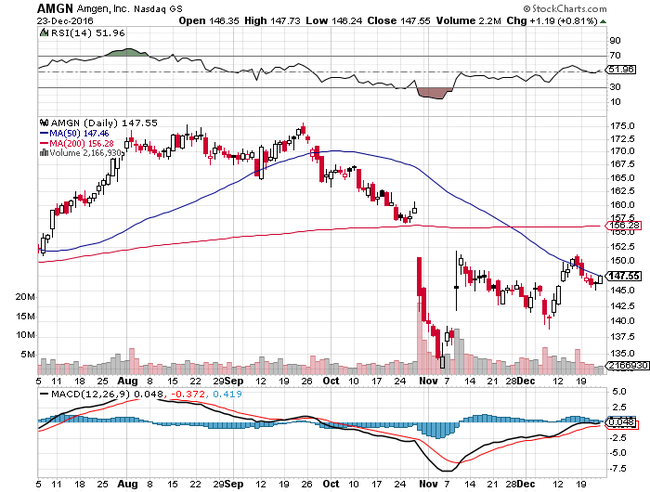Click the 30 RSI axis level label
Screen dimensions: 650x492
pyautogui.click(x=615, y=87)
